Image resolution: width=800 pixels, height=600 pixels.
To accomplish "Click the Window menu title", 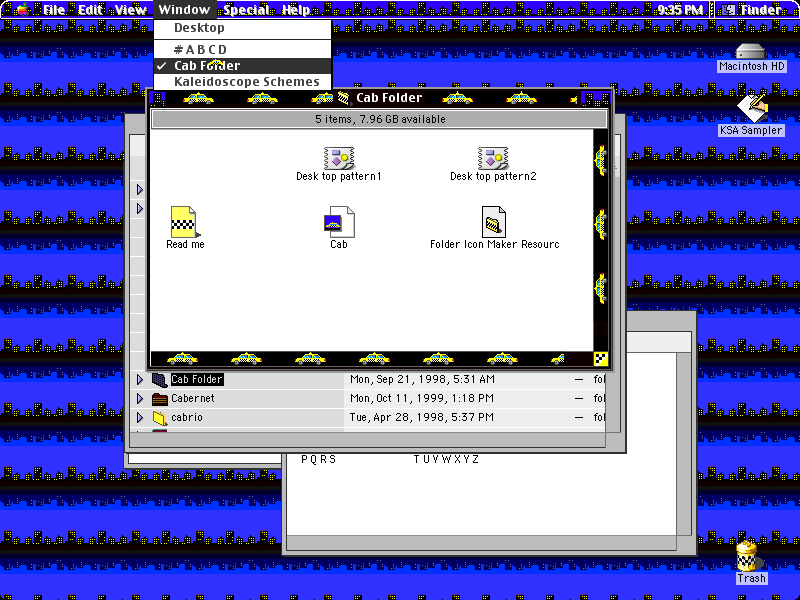I will tap(184, 10).
